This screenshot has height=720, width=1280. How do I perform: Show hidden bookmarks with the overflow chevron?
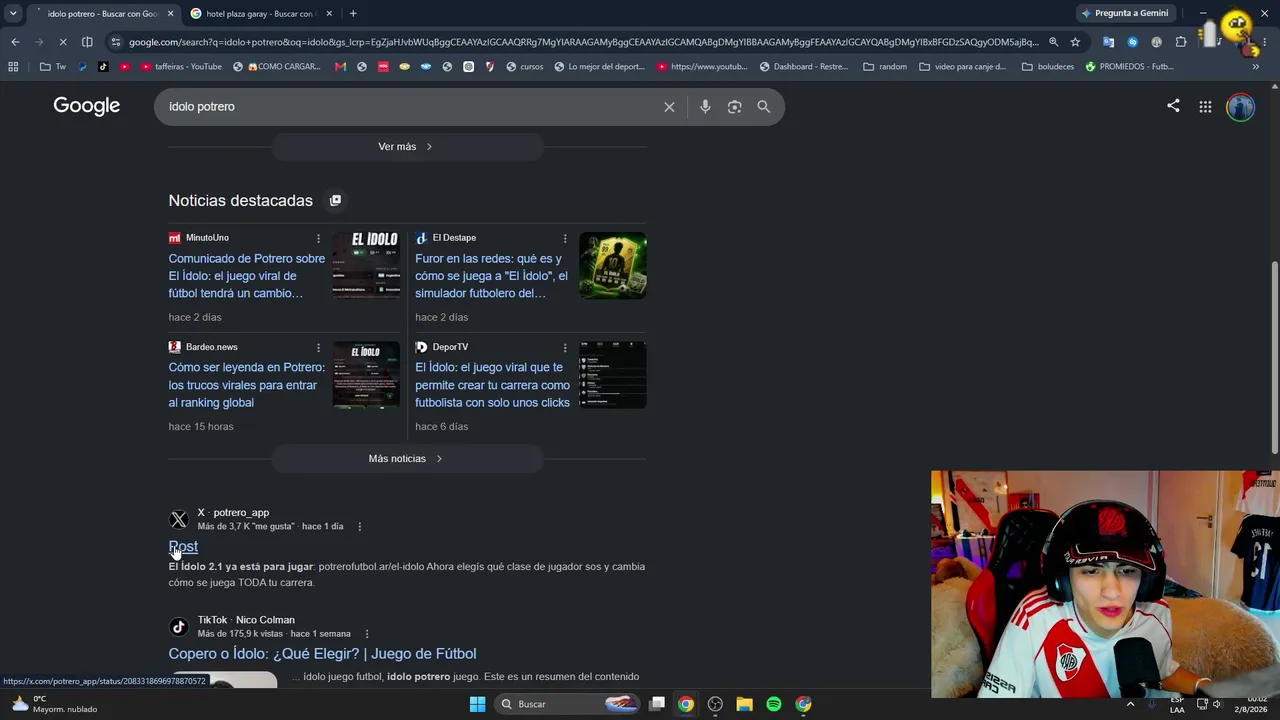click(x=1256, y=67)
